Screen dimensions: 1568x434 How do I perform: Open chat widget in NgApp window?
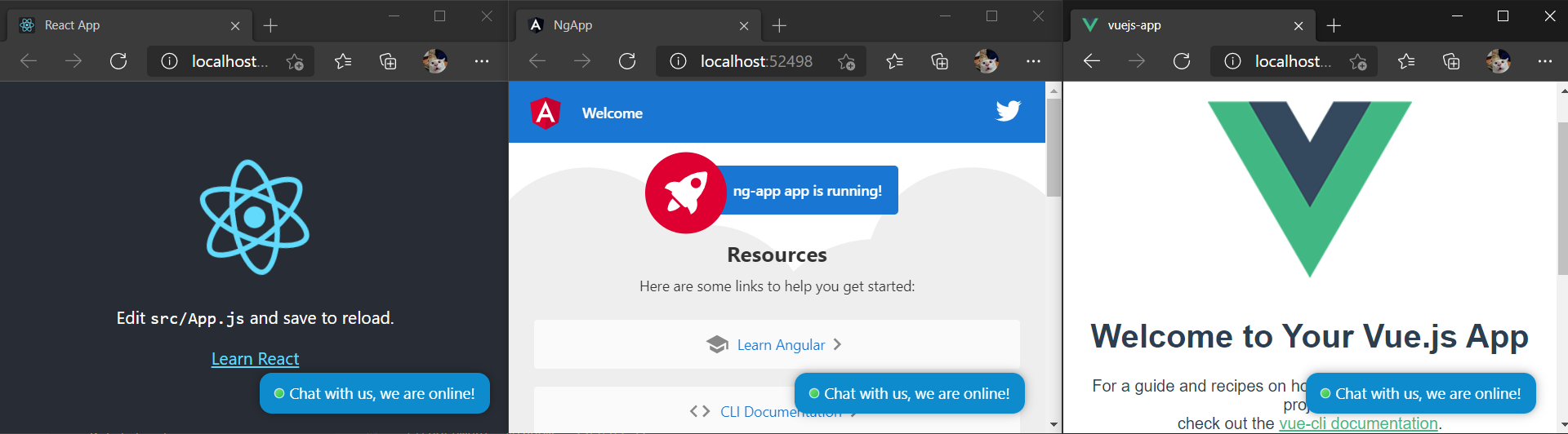[x=910, y=393]
